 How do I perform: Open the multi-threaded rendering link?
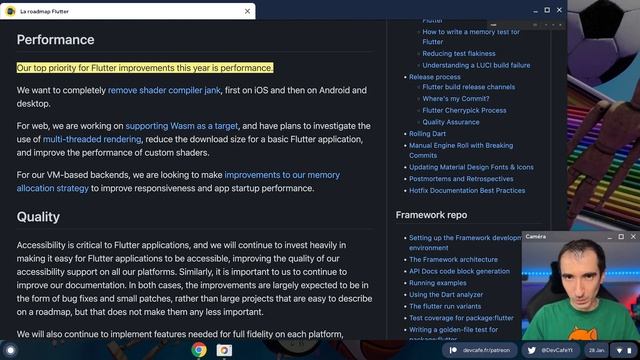tap(92, 139)
